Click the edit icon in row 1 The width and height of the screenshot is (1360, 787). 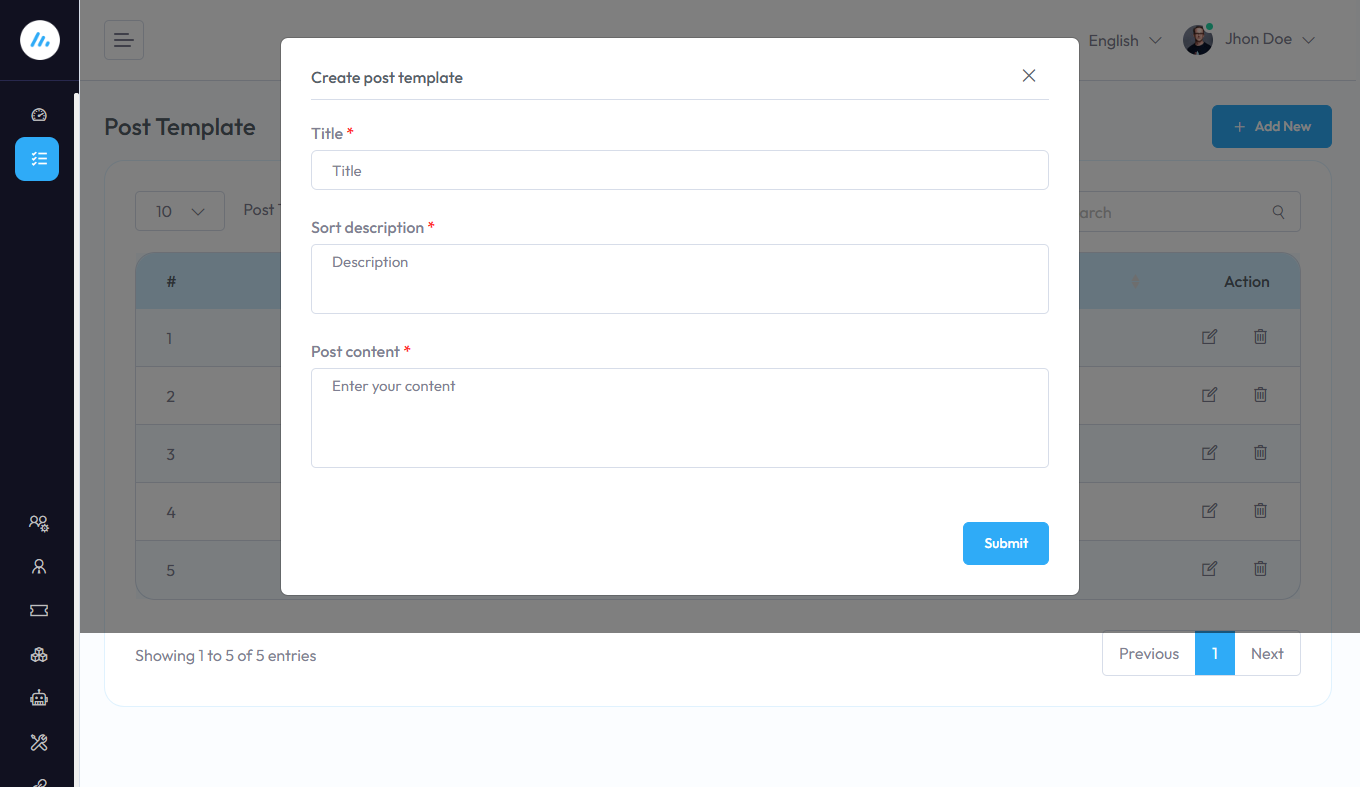click(x=1209, y=337)
